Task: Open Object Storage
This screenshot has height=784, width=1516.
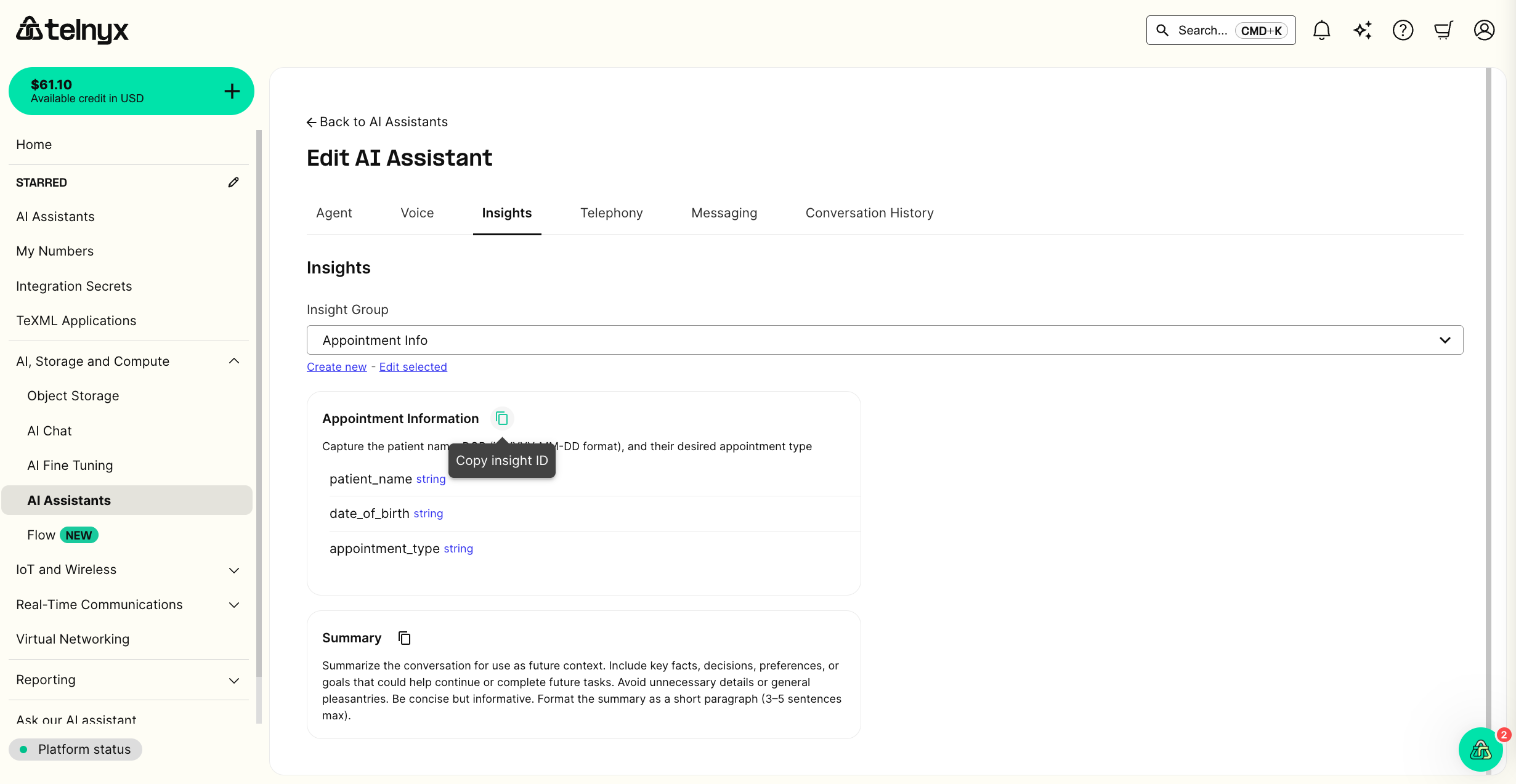Action: [x=73, y=396]
